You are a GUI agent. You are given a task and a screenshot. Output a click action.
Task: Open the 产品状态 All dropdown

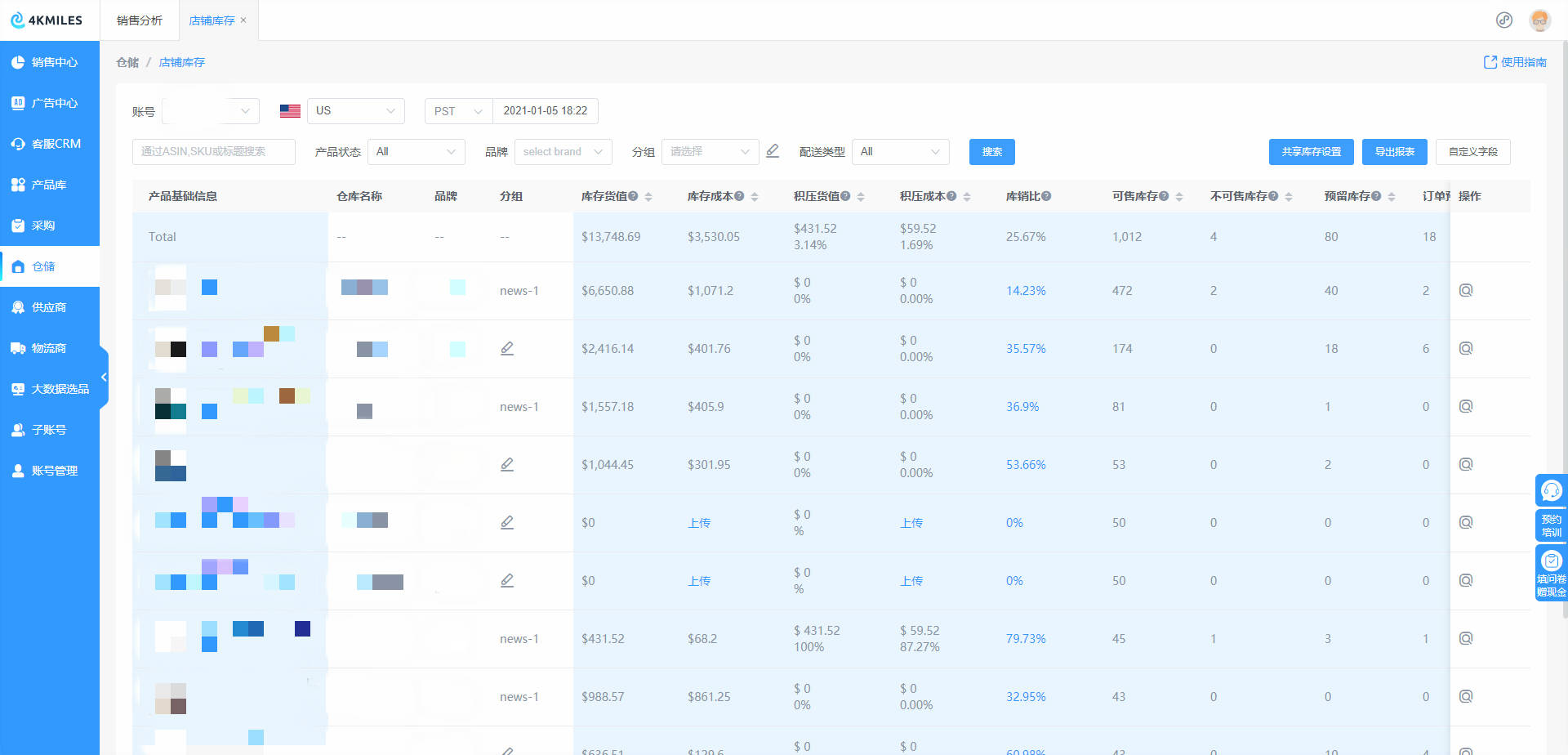[x=416, y=152]
